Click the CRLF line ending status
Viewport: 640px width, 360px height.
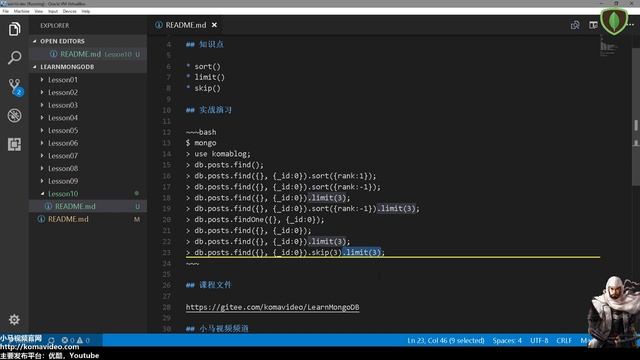(564, 340)
